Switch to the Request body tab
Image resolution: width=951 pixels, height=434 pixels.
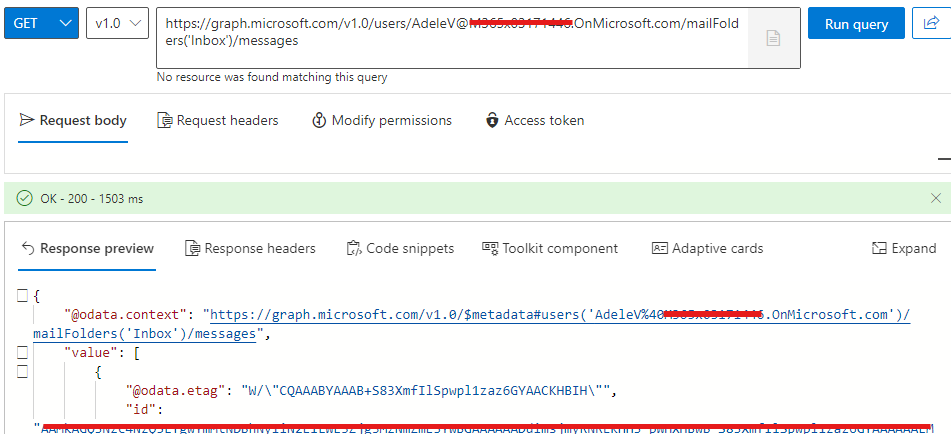pyautogui.click(x=73, y=121)
